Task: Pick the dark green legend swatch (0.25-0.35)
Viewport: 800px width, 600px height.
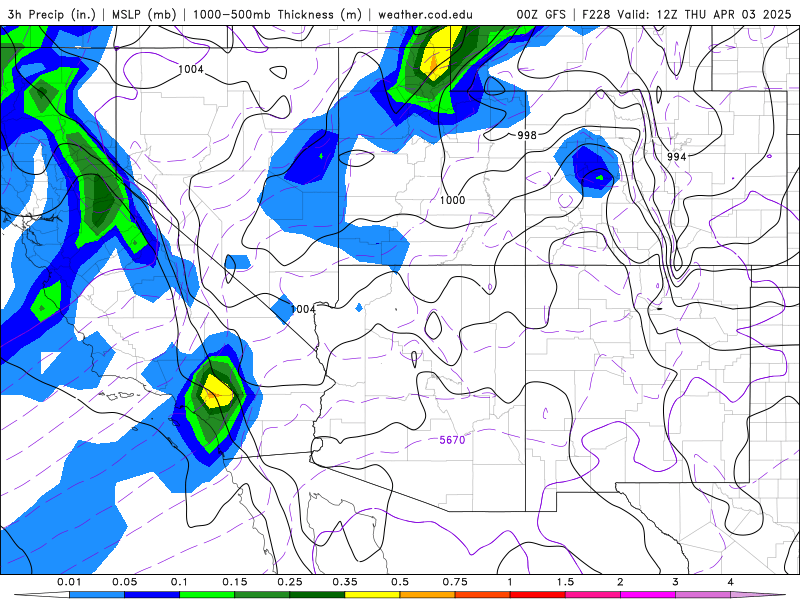Action: click(317, 595)
